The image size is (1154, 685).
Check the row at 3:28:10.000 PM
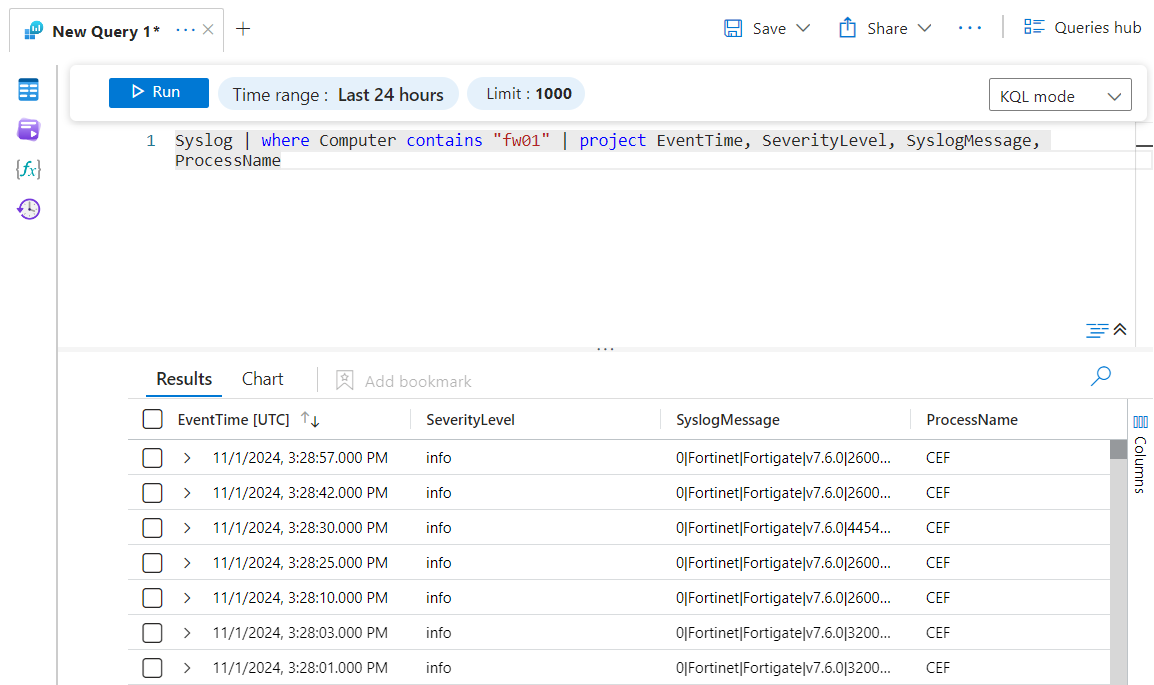pos(152,597)
